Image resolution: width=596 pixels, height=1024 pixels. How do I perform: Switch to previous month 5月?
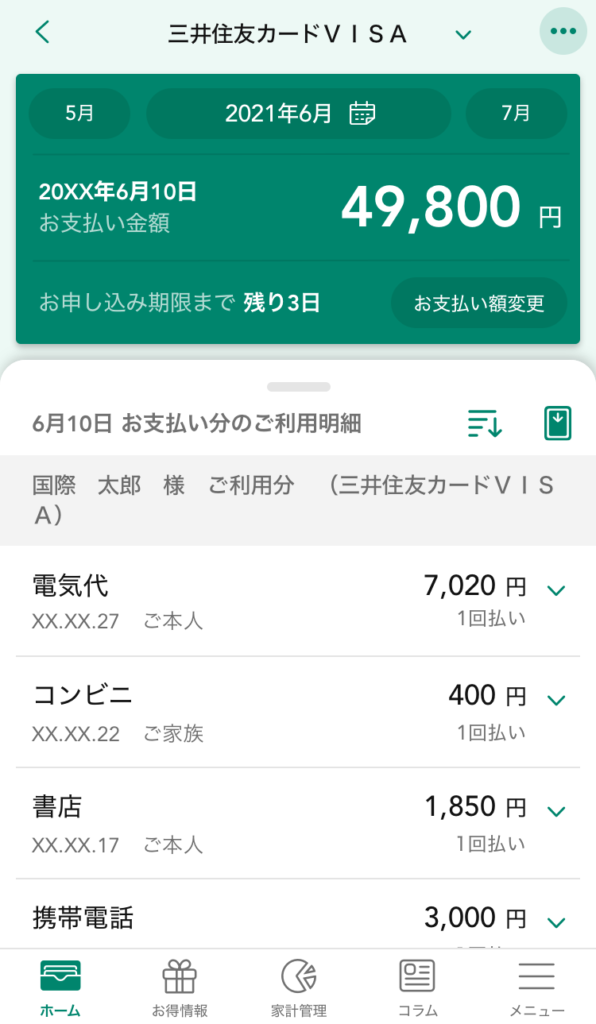click(x=80, y=113)
